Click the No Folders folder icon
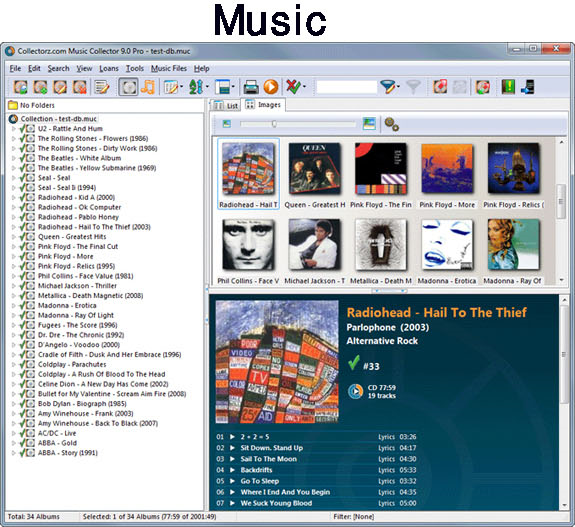 tap(13, 105)
